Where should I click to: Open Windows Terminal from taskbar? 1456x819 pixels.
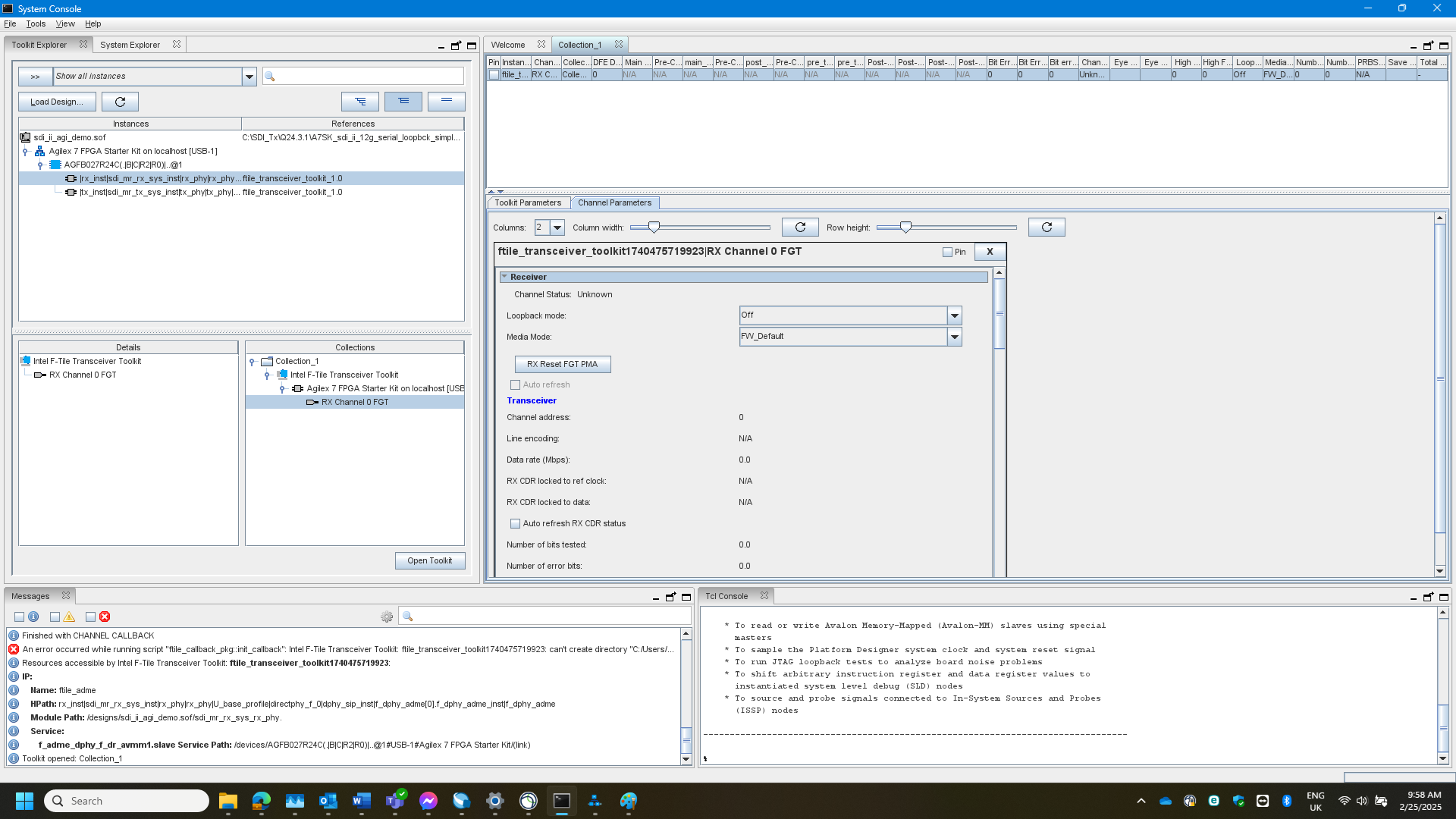pyautogui.click(x=561, y=801)
